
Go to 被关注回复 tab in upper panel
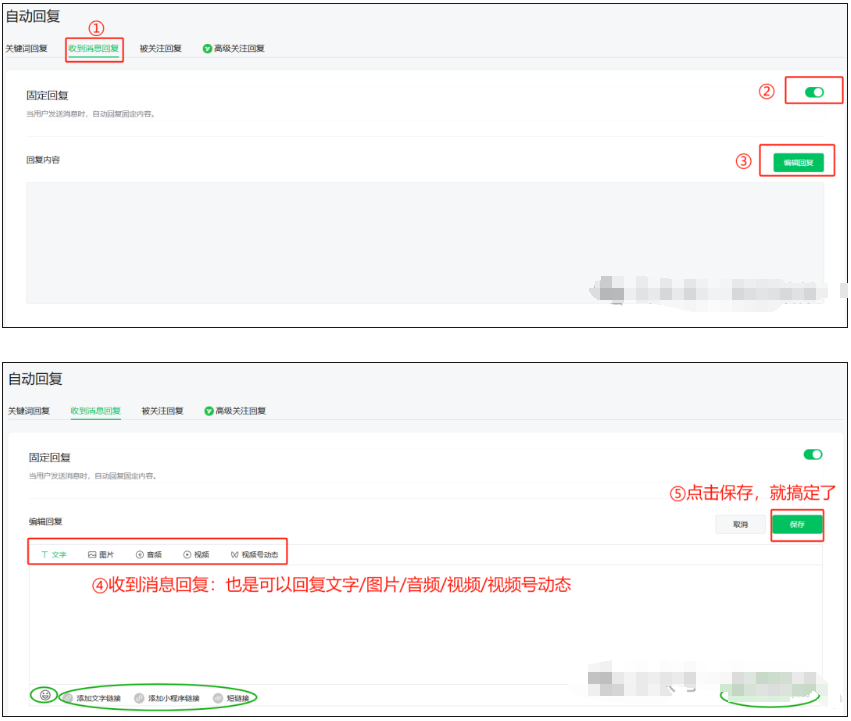tap(161, 48)
